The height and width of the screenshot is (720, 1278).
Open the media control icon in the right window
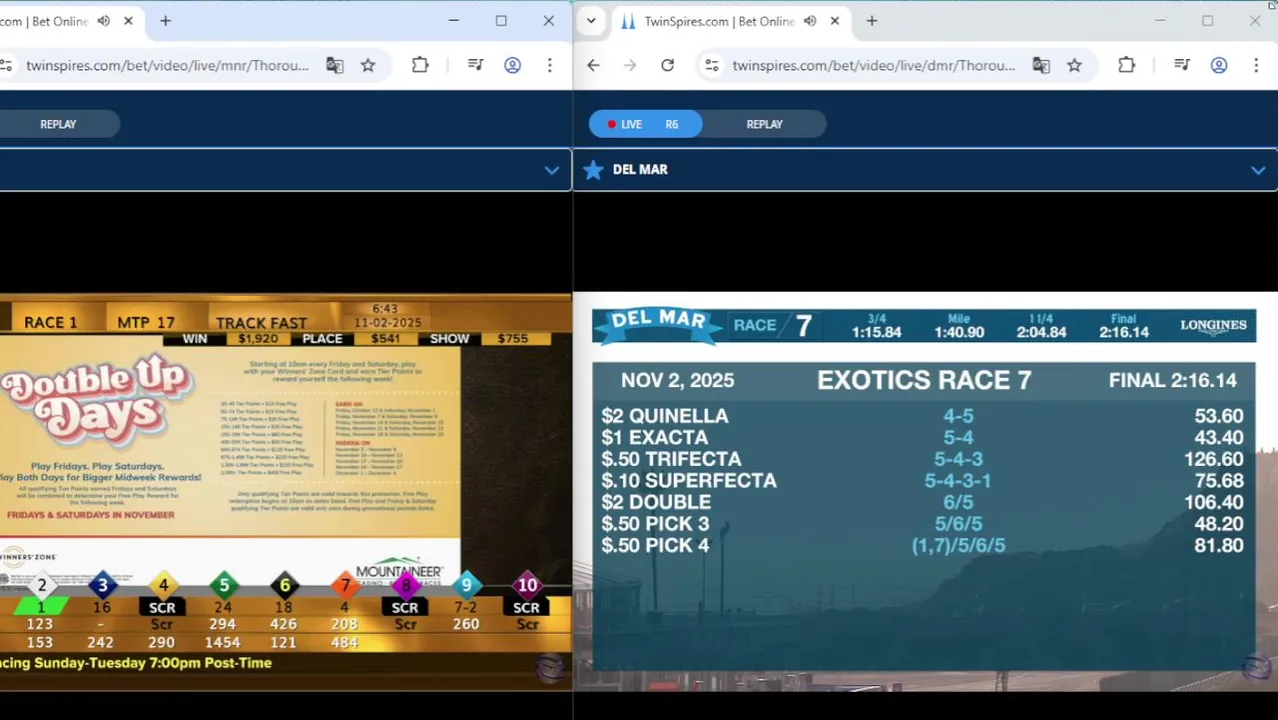coord(1182,65)
